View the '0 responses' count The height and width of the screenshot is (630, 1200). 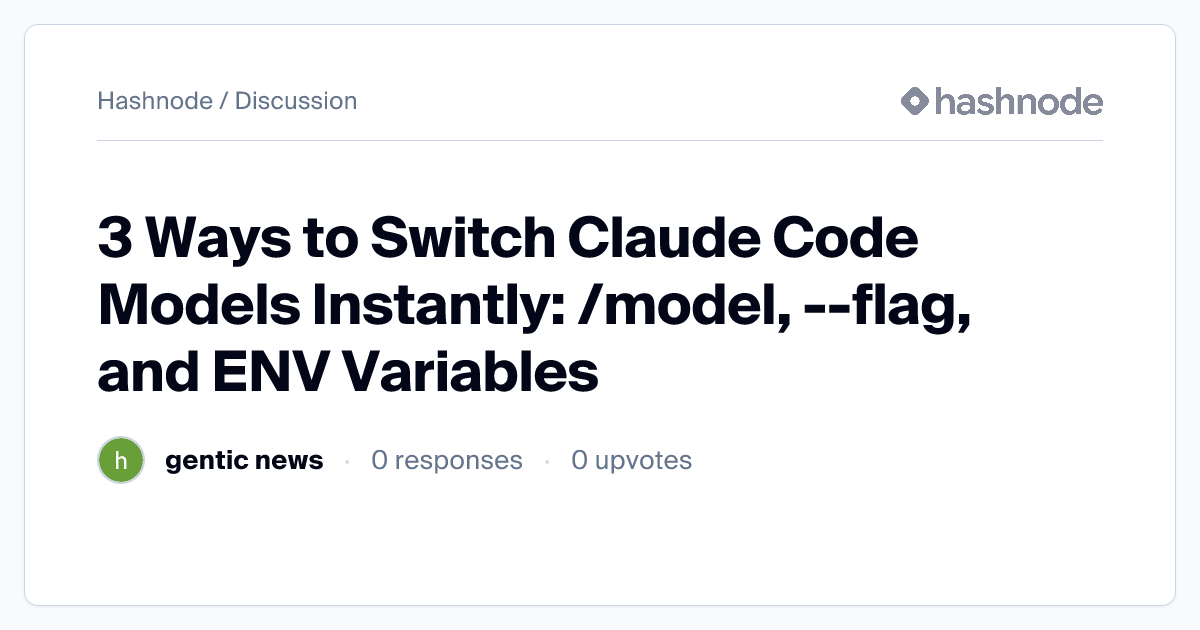(446, 461)
